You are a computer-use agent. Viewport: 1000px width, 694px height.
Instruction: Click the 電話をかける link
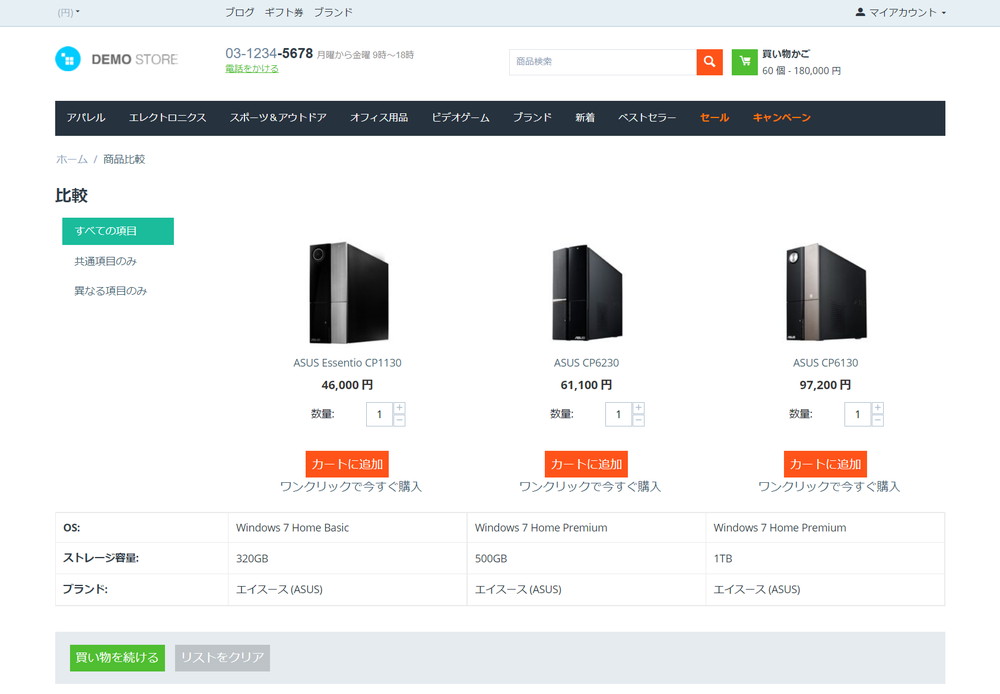(x=251, y=68)
